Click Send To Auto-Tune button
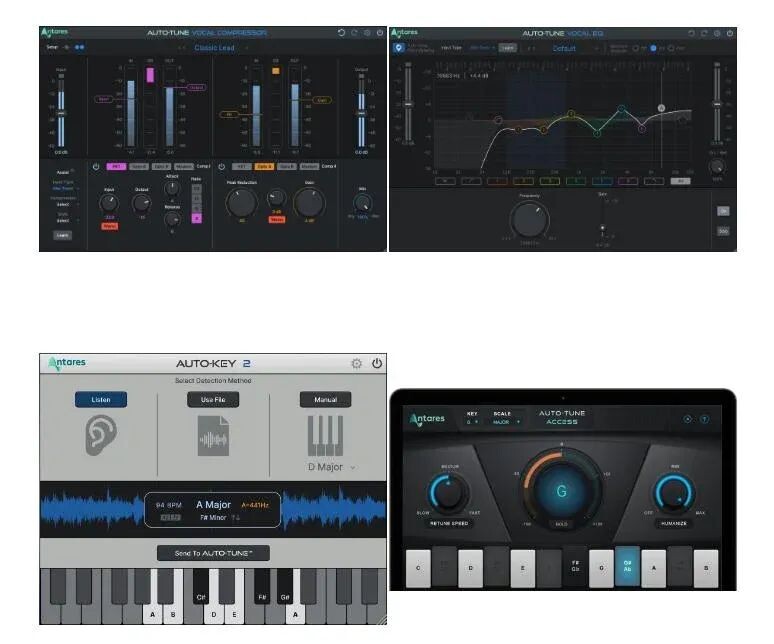The width and height of the screenshot is (774, 644). [213, 553]
